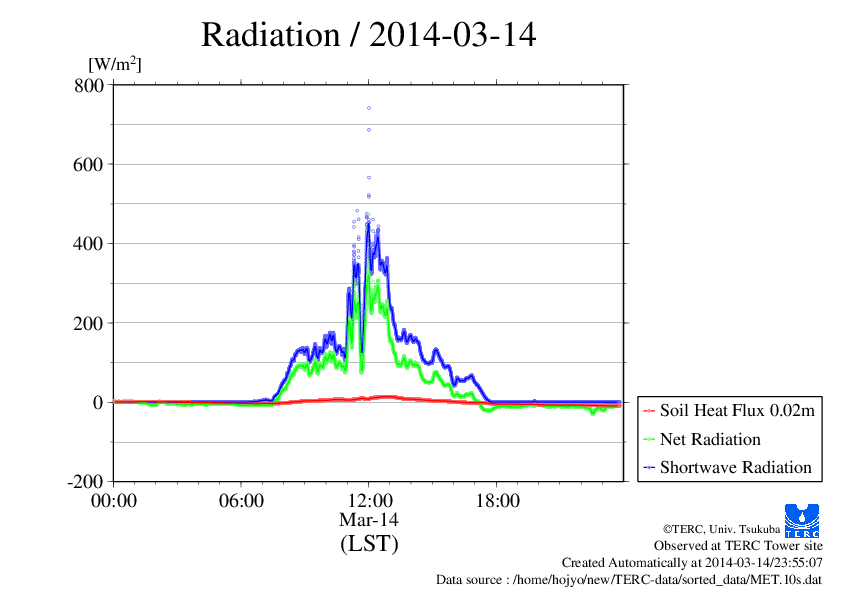This screenshot has width=842, height=595.
Task: Click the y-axis value '-200'
Action: point(85,482)
